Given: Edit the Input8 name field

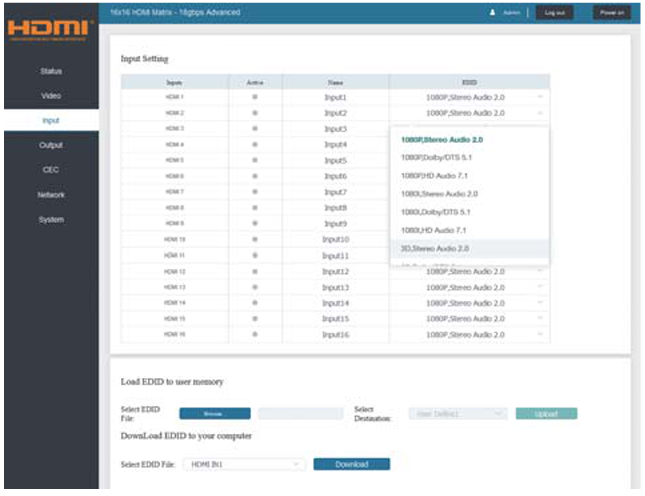Looking at the screenshot, I should 336,208.
